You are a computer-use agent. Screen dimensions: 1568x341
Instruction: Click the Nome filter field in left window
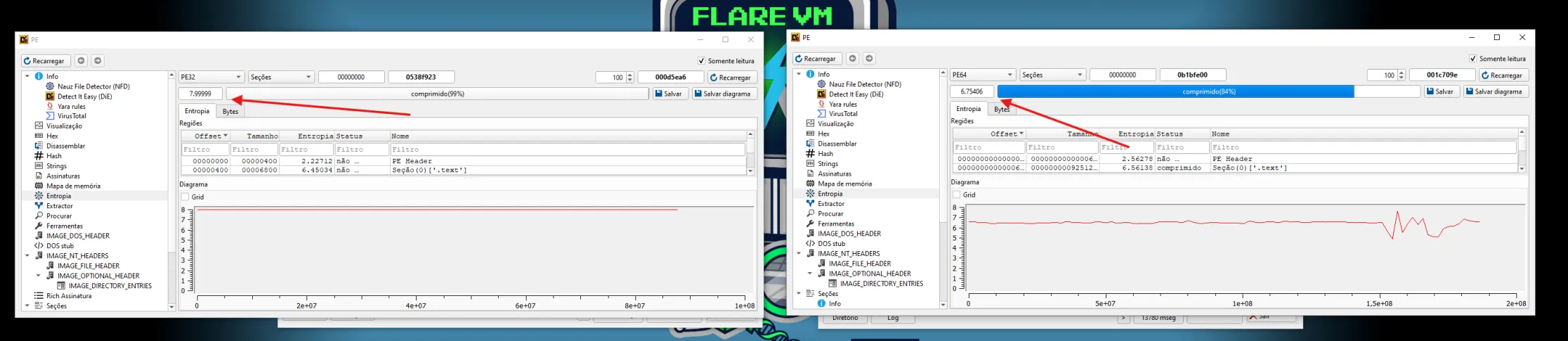tap(567, 150)
